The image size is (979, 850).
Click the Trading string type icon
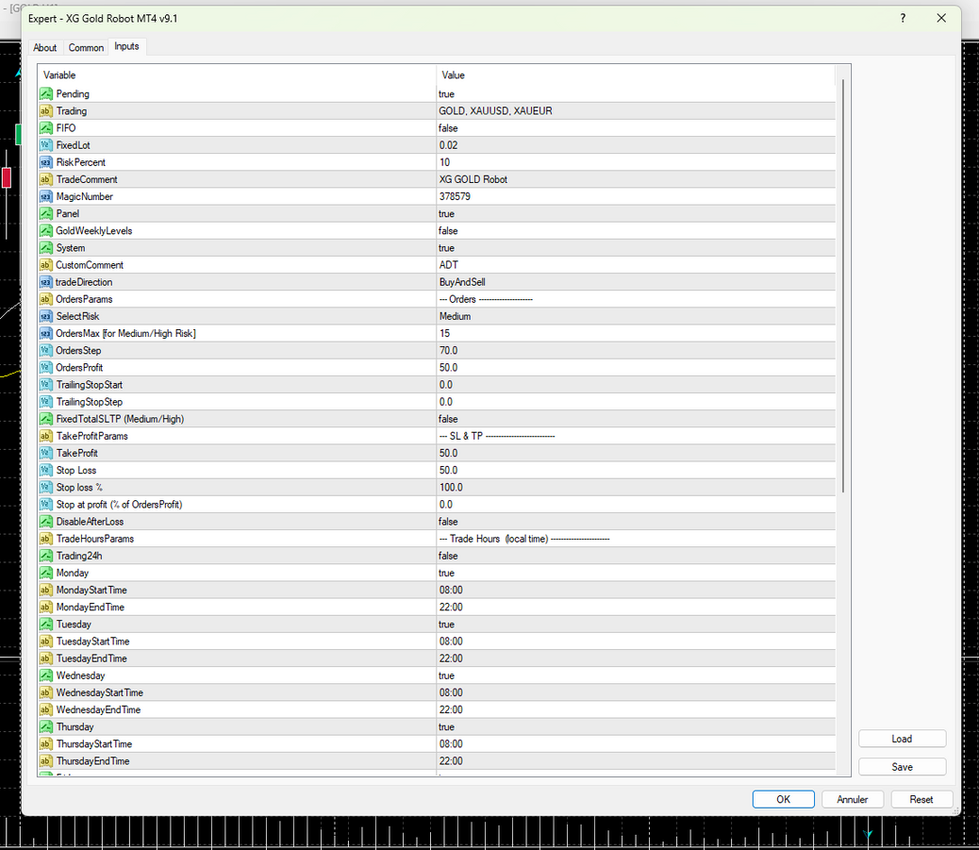pos(46,111)
